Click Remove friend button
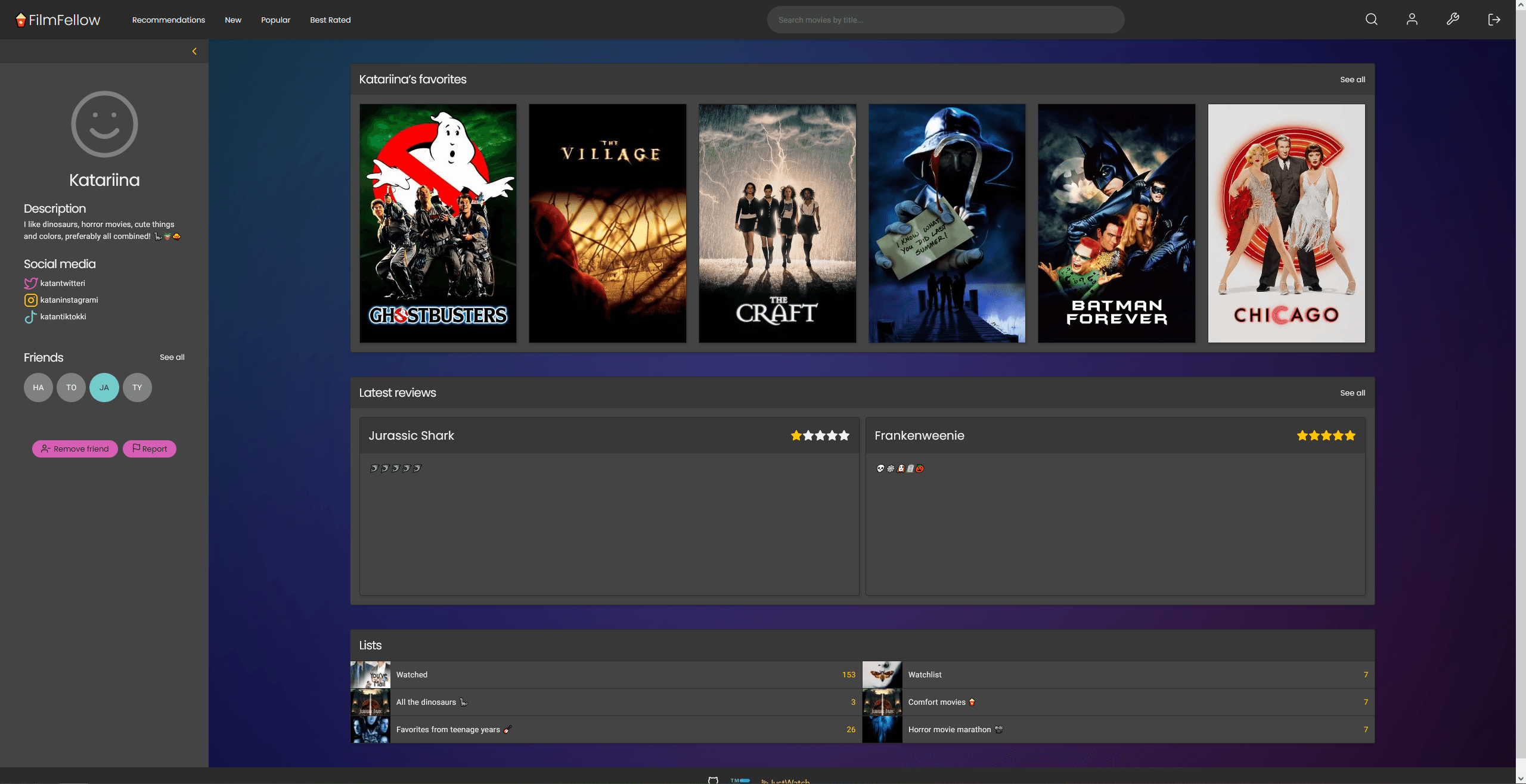This screenshot has width=1526, height=784. pyautogui.click(x=75, y=449)
